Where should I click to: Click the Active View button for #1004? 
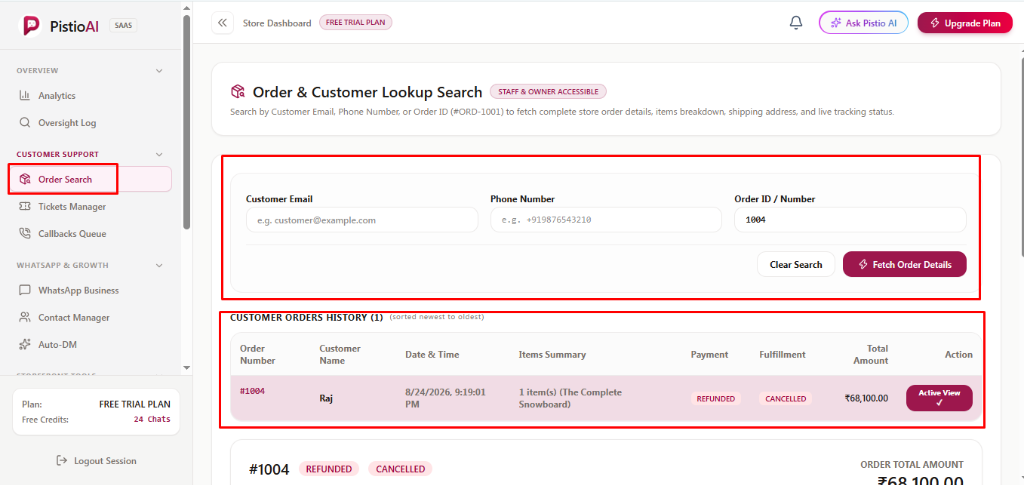(939, 398)
